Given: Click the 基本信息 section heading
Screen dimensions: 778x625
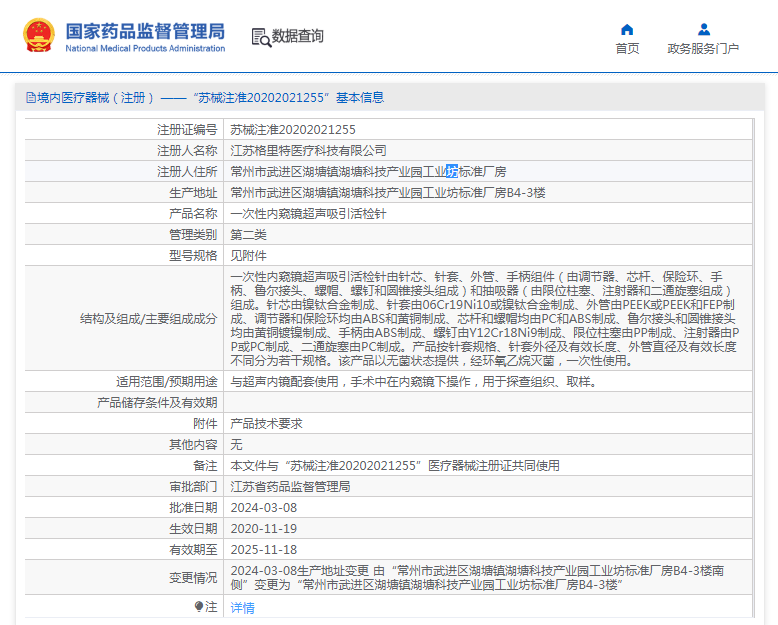Looking at the screenshot, I should click(360, 98).
